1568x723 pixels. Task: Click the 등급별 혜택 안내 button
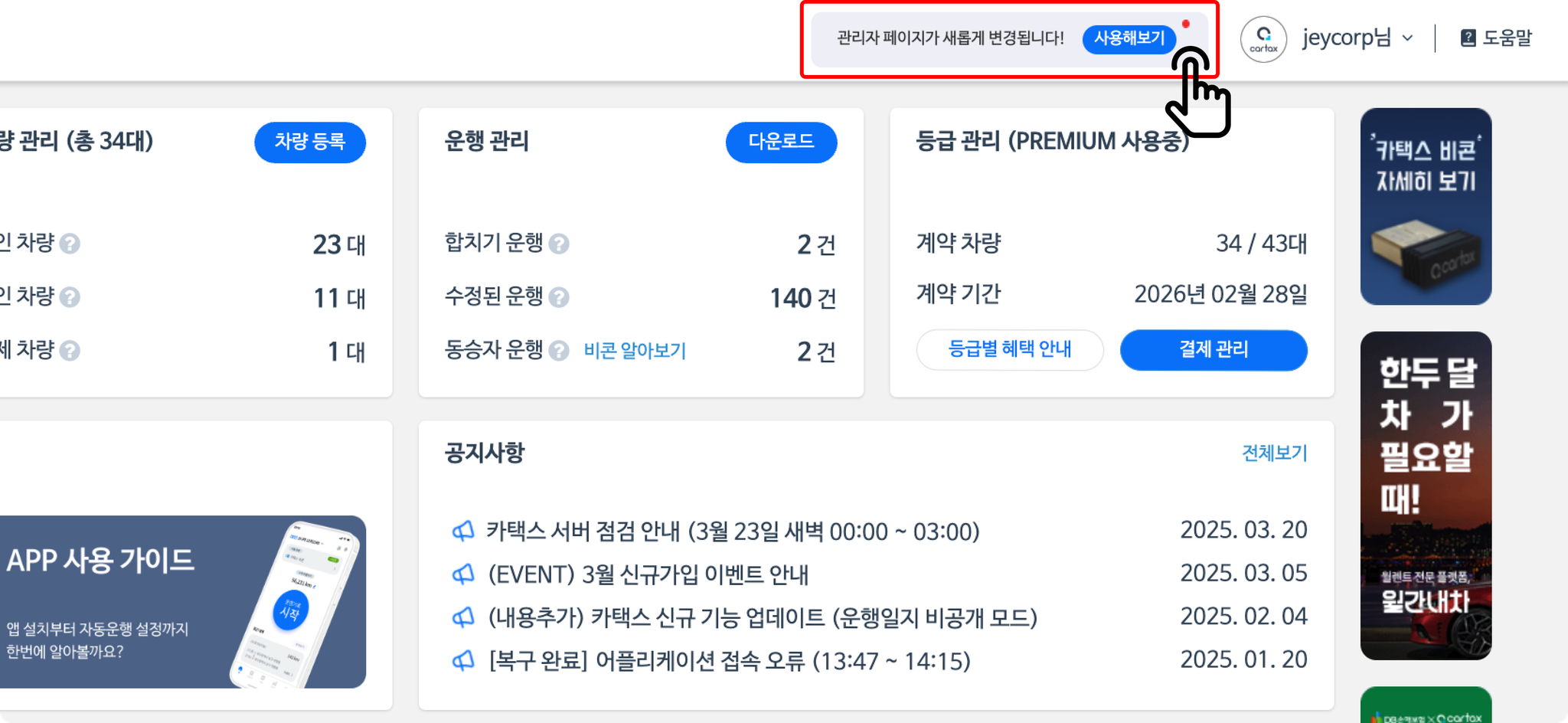pos(1010,350)
